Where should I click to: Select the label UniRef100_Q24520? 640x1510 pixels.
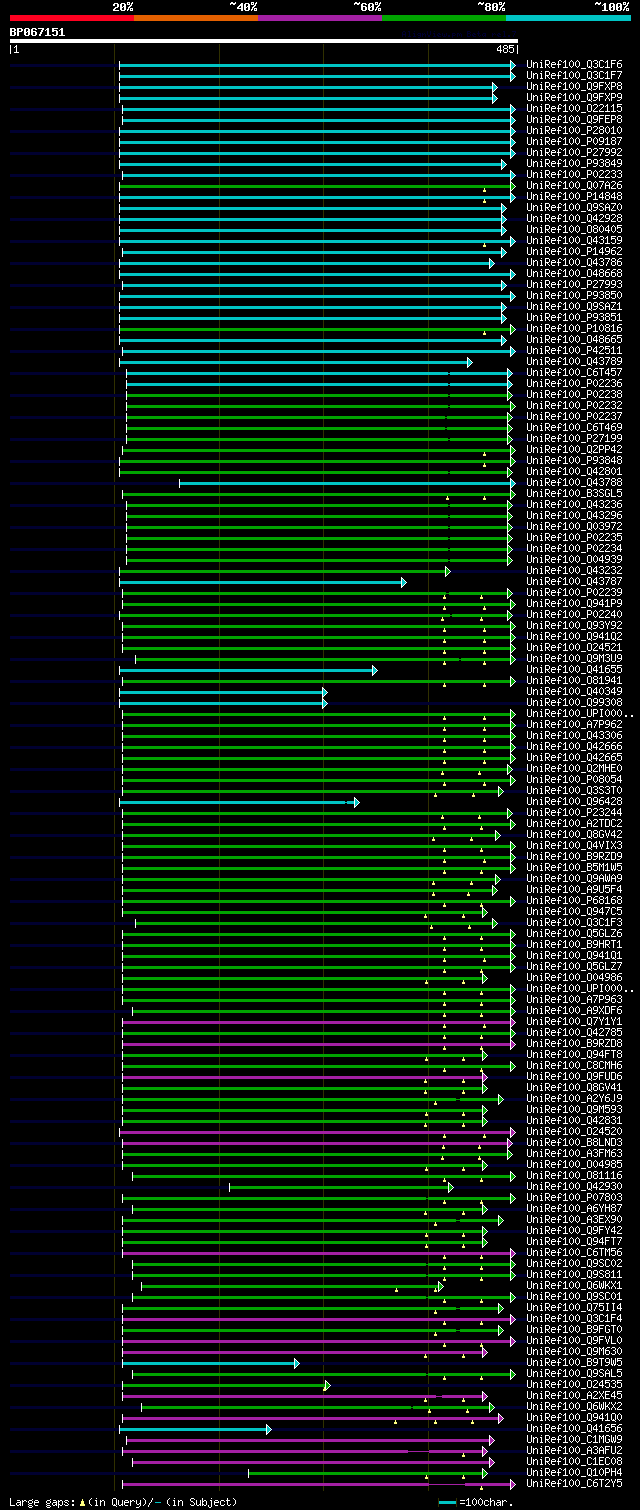click(x=575, y=1132)
